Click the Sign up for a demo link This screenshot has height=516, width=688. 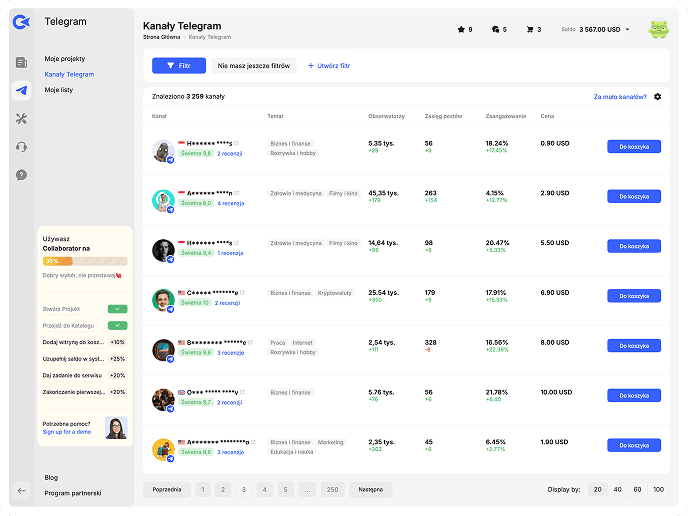(x=66, y=432)
